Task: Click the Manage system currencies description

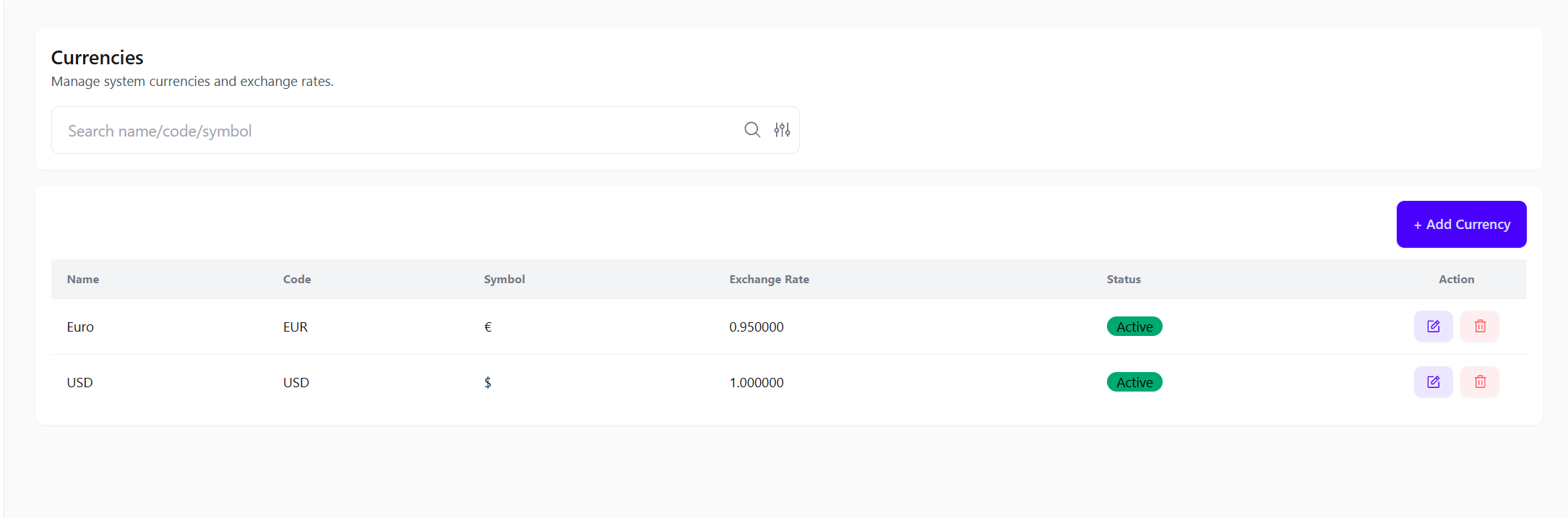Action: coord(192,82)
